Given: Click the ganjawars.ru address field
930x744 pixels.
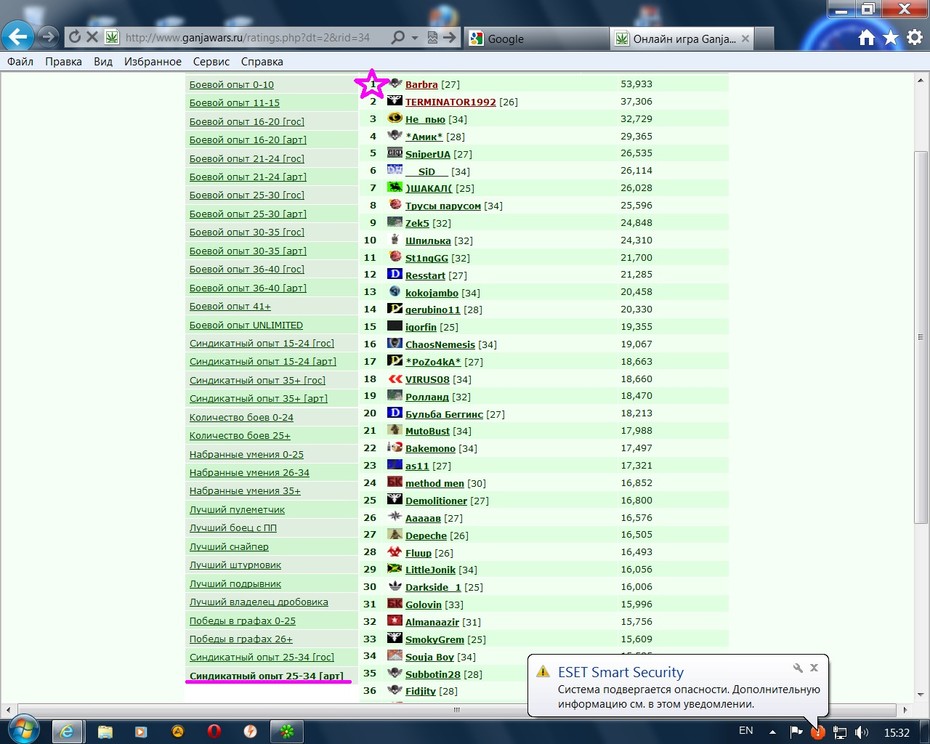Looking at the screenshot, I should pos(247,37).
